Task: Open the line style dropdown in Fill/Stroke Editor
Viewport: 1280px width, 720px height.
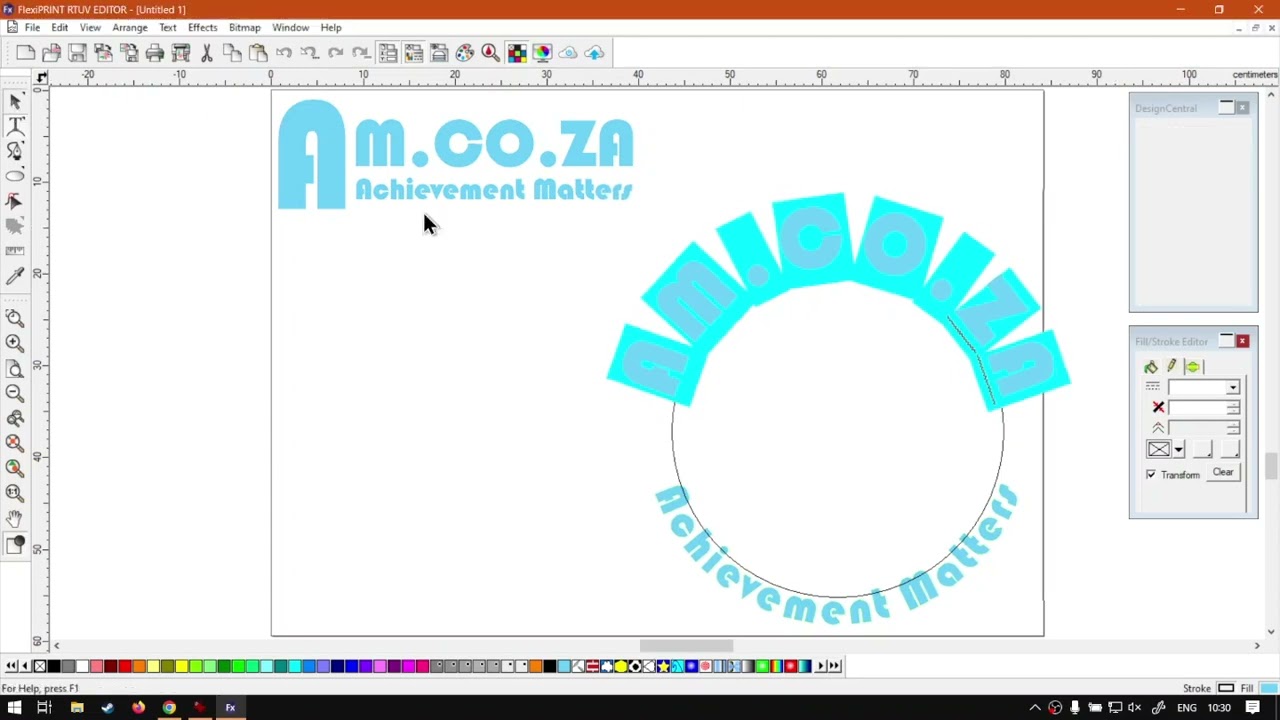Action: coord(1233,387)
